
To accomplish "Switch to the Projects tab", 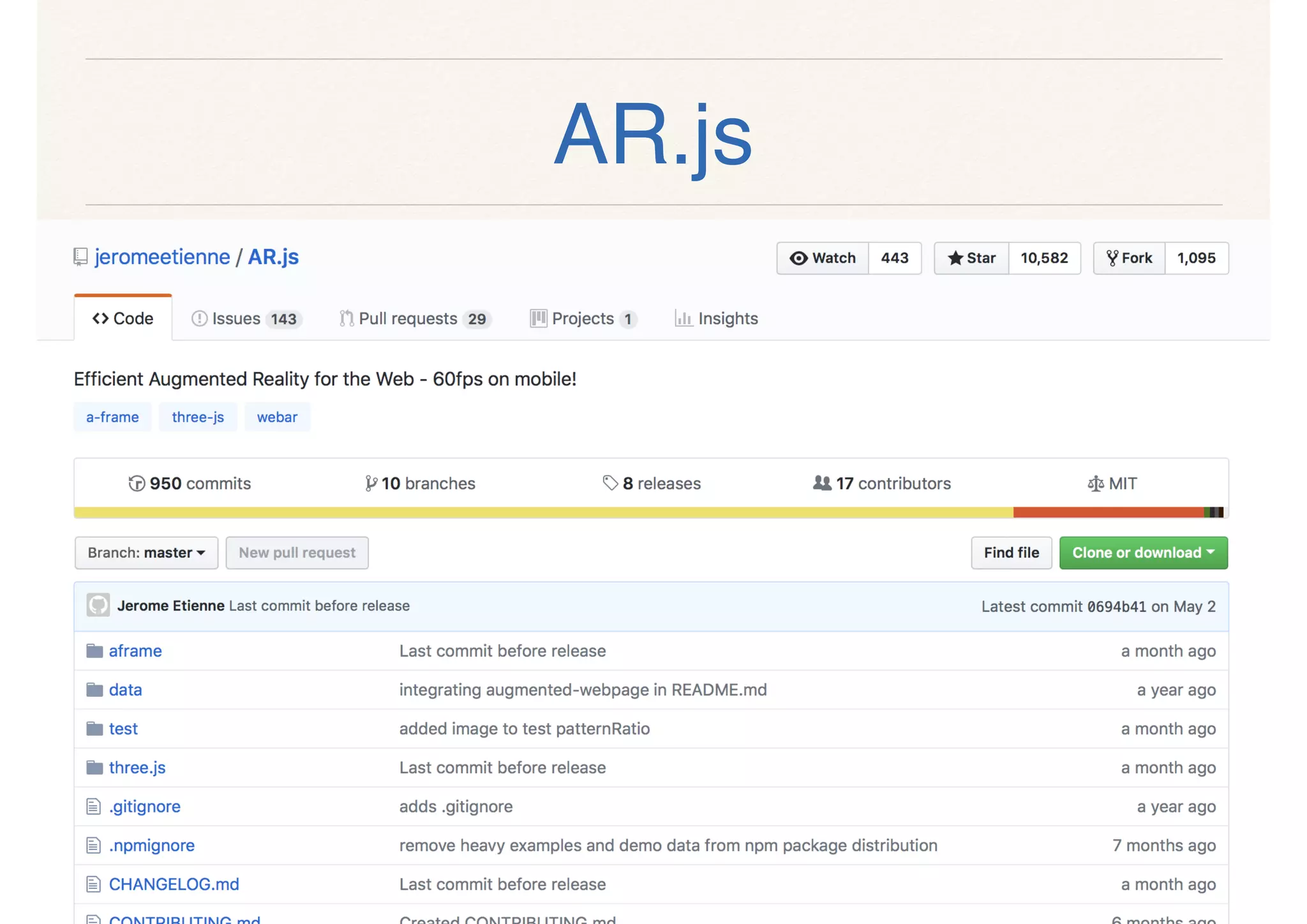I will (x=584, y=318).
